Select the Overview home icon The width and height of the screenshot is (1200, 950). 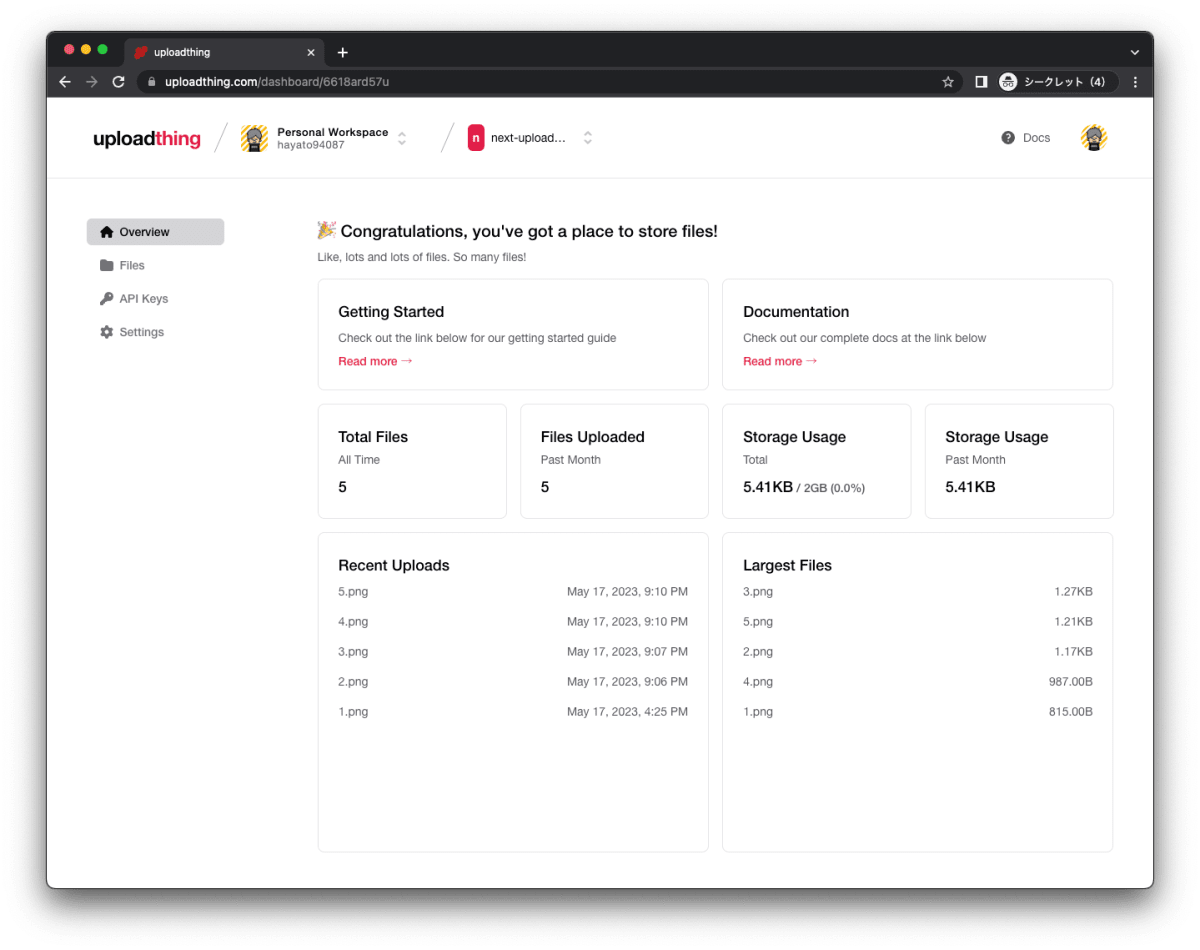(106, 231)
